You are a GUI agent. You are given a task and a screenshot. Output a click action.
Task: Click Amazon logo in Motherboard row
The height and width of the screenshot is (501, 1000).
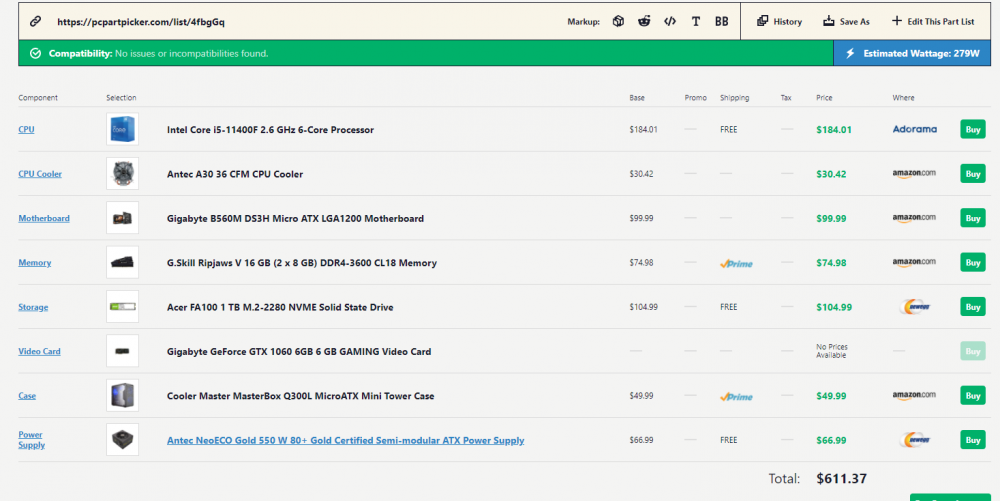914,218
